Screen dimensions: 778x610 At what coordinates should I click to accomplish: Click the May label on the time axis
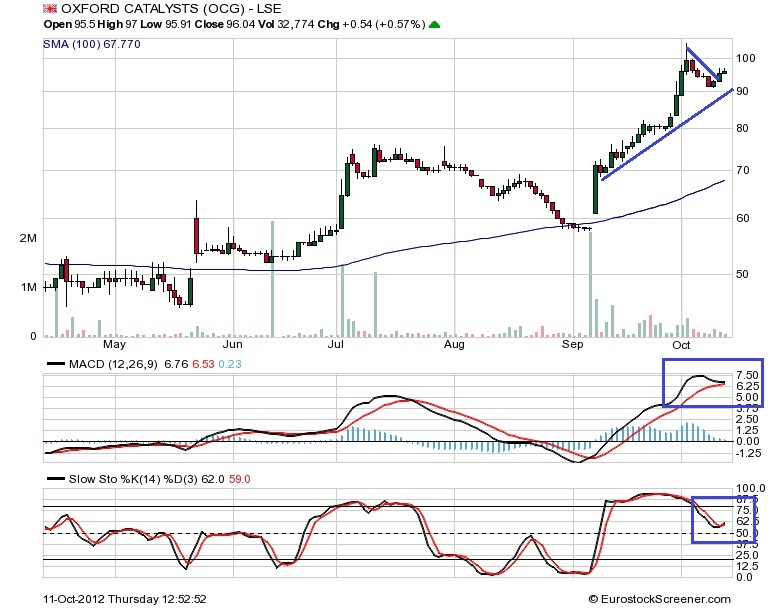tap(114, 344)
